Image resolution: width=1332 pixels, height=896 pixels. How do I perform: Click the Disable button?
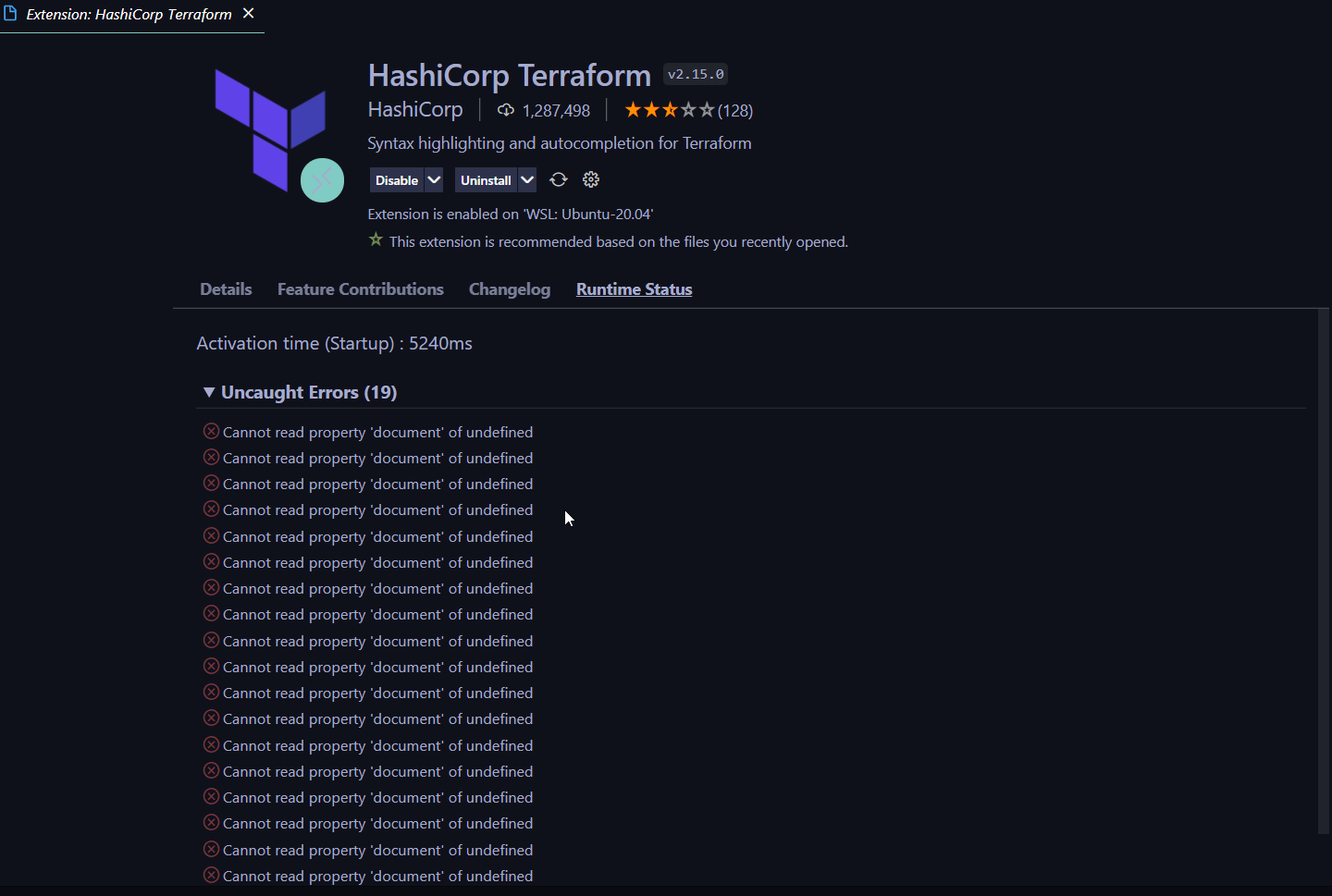pos(396,179)
